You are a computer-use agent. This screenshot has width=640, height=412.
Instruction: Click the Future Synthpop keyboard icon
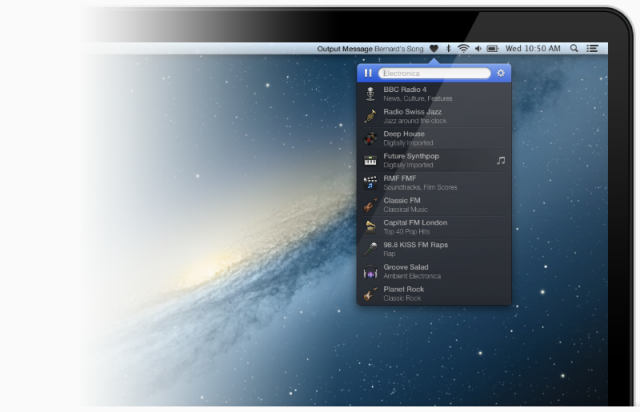370,160
